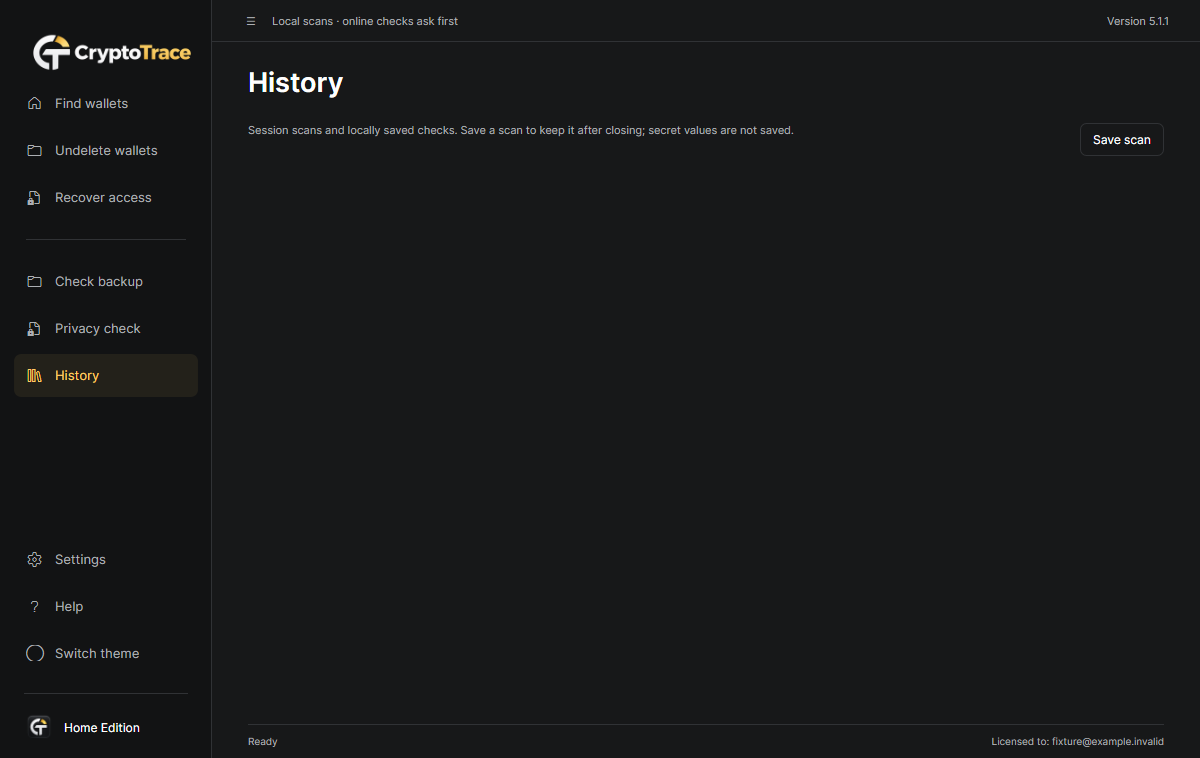Viewport: 1200px width, 758px height.
Task: Click the Help question mark icon
Action: [34, 606]
